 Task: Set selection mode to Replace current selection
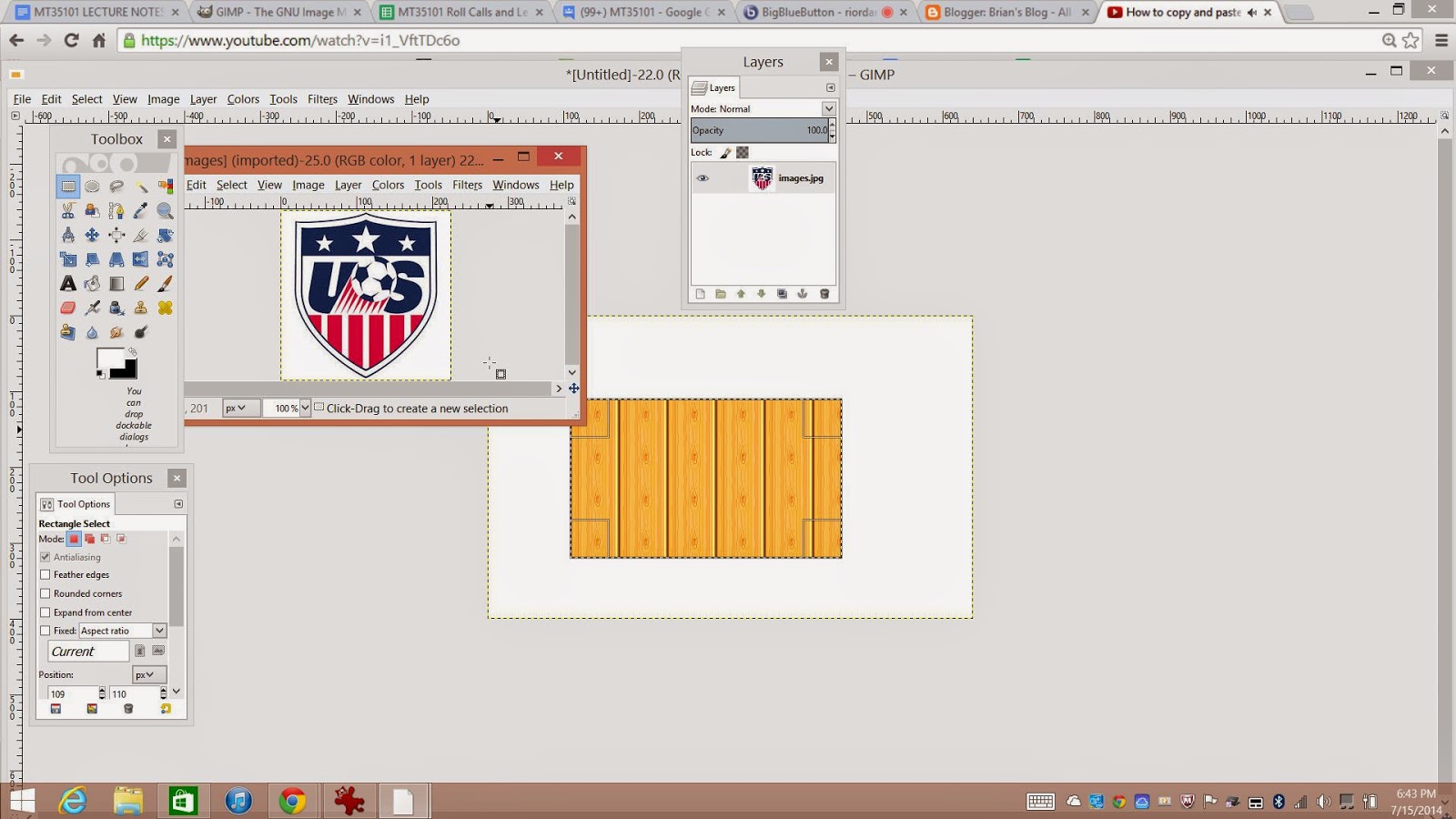tap(75, 539)
